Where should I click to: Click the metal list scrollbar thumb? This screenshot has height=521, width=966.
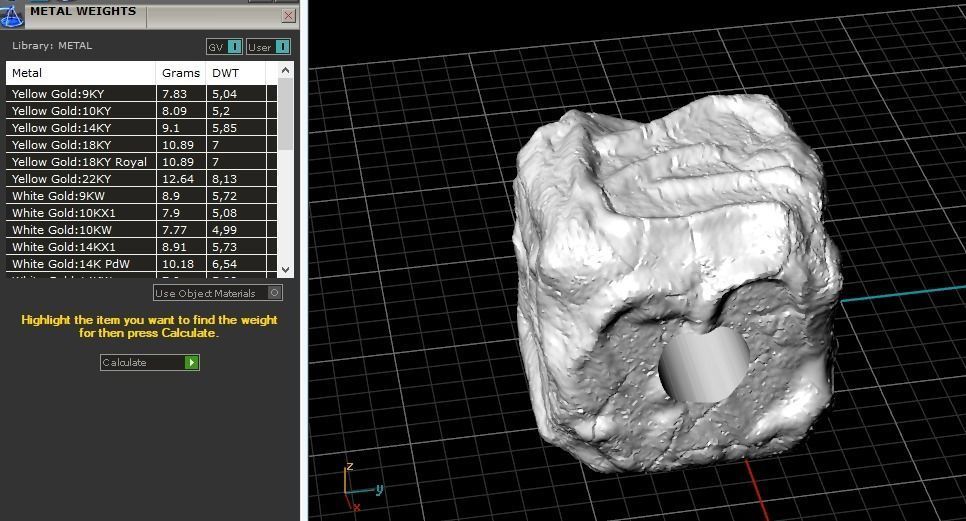pos(285,114)
